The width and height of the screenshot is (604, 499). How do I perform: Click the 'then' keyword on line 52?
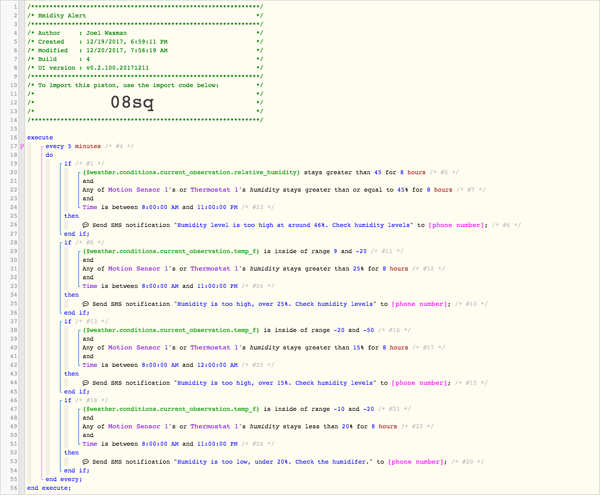[71, 453]
